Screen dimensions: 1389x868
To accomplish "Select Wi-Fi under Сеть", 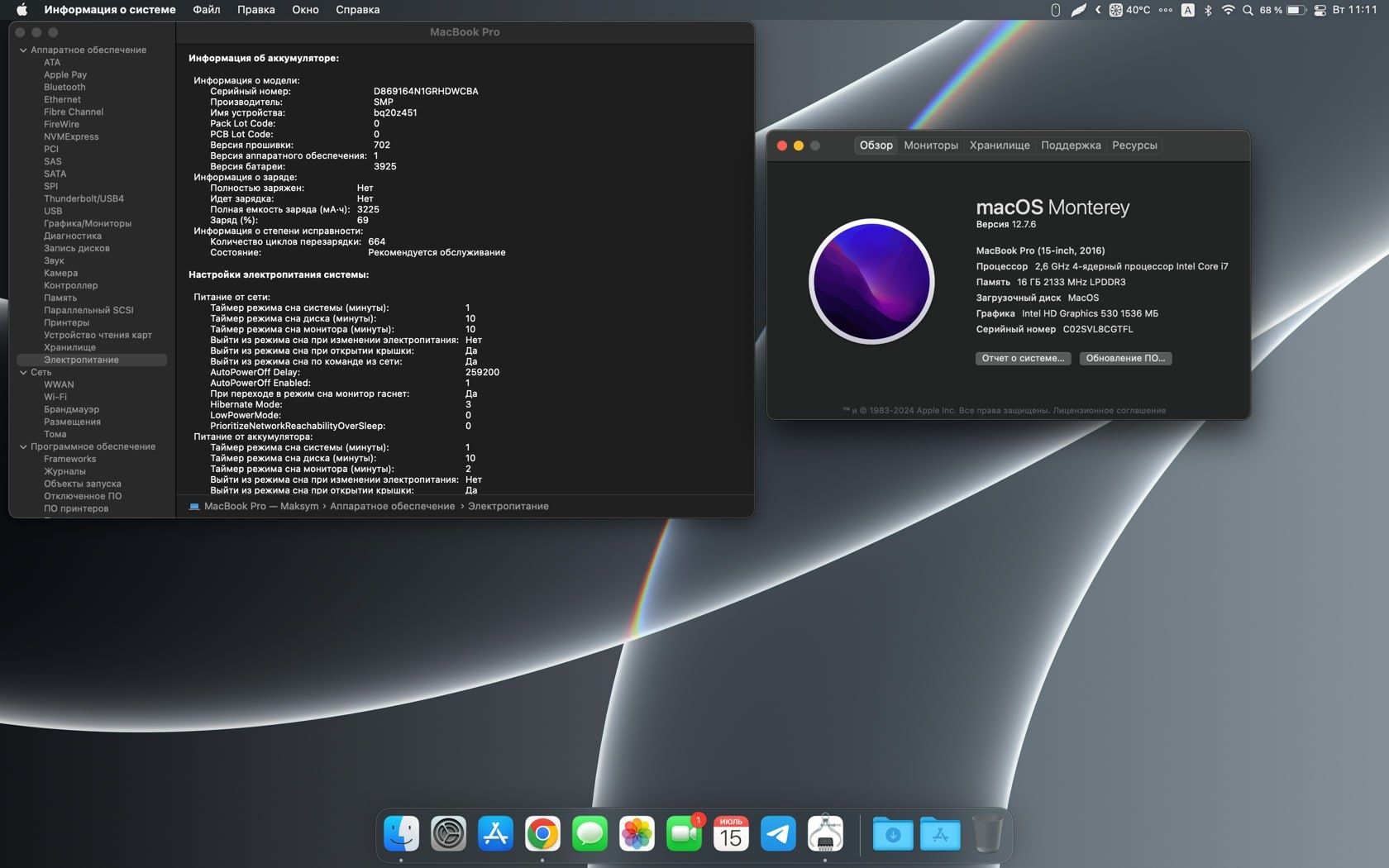I will click(55, 397).
